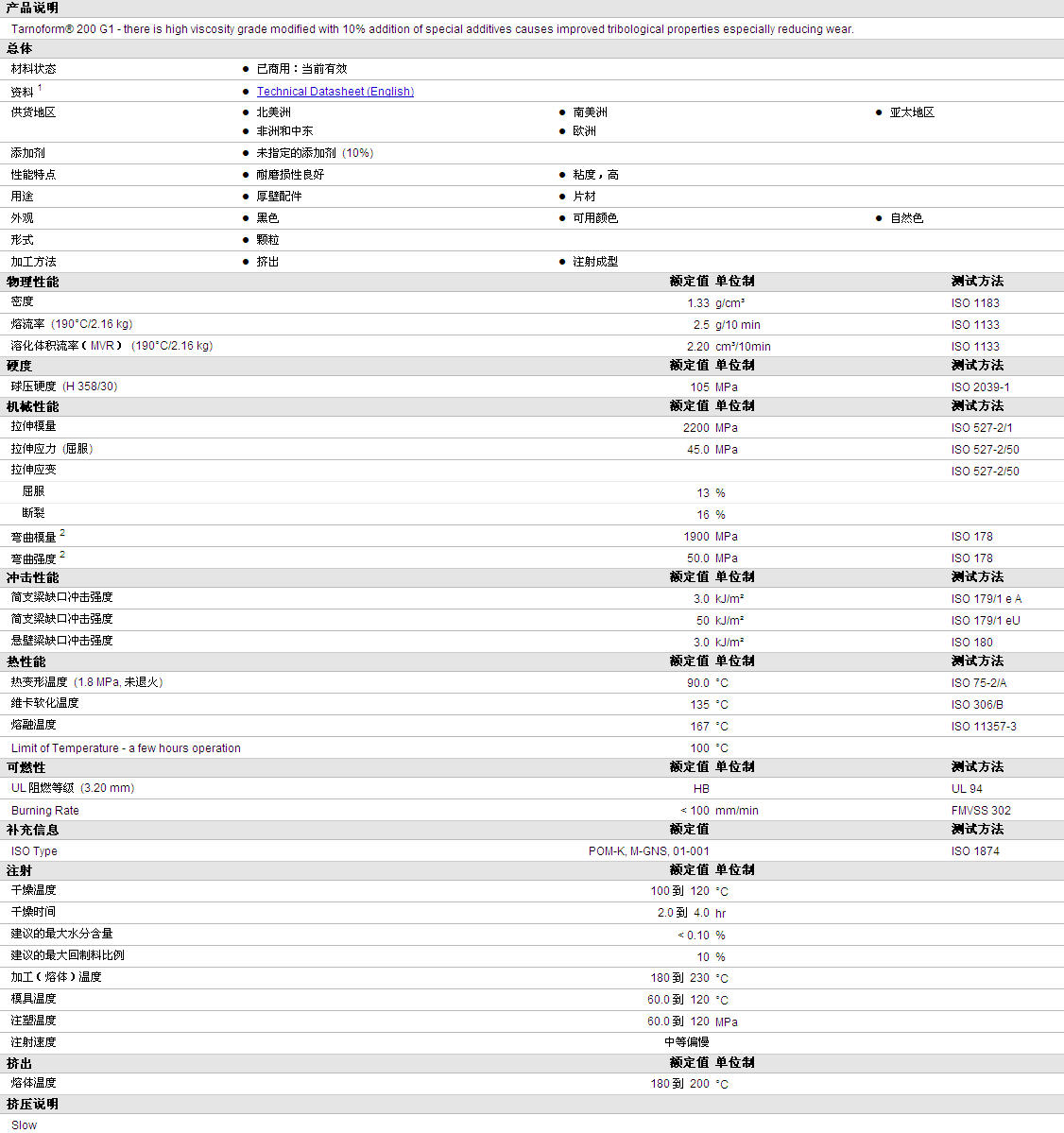1064x1133 pixels.
Task: Select the MVR value 2.20
Action: (697, 346)
